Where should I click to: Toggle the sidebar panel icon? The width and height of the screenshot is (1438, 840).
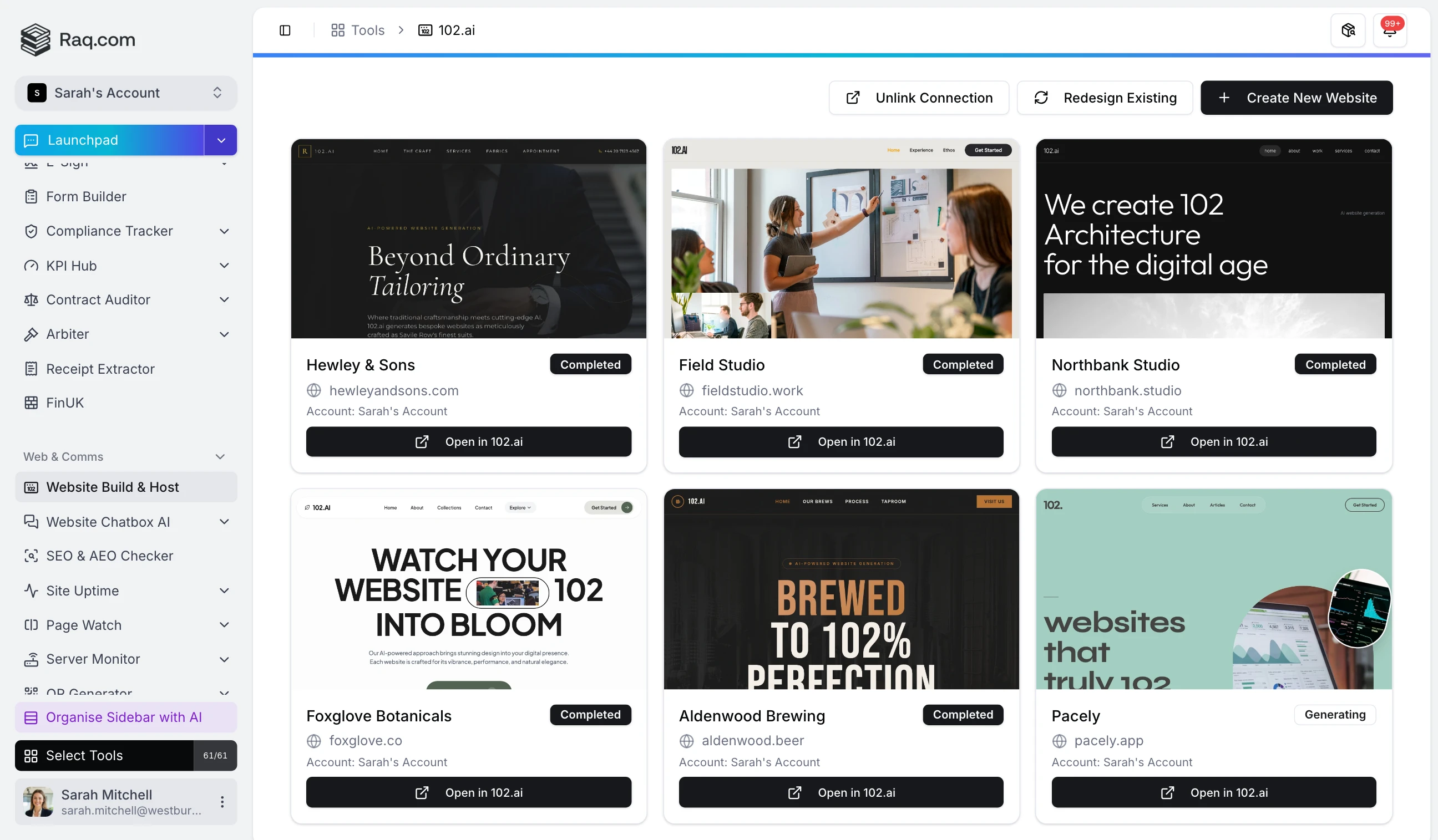pyautogui.click(x=285, y=30)
